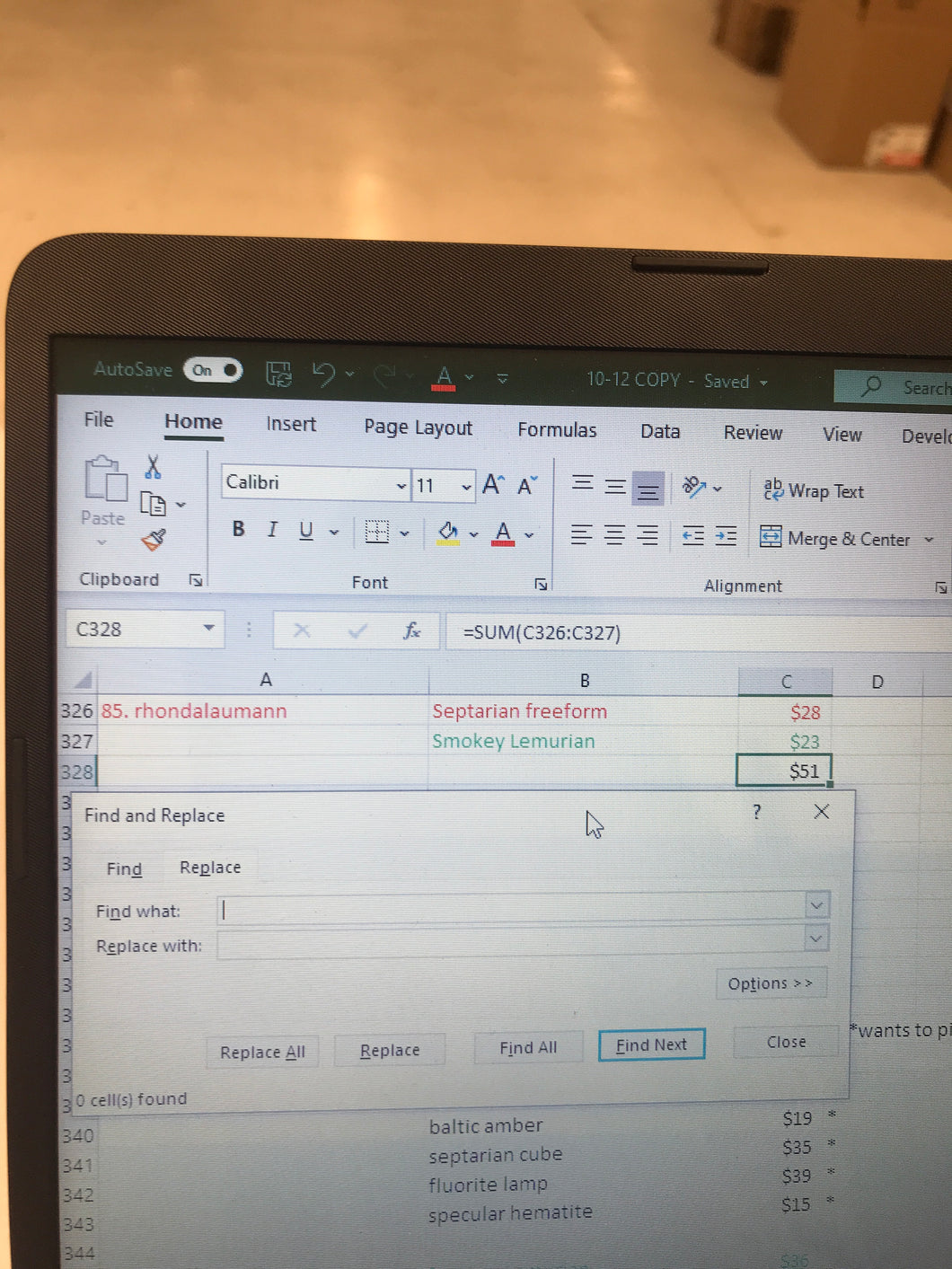Click the Increase Font Size icon

coord(493,485)
